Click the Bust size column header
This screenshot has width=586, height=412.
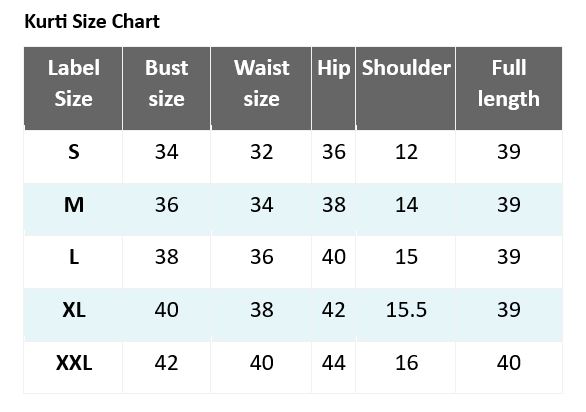pos(166,88)
